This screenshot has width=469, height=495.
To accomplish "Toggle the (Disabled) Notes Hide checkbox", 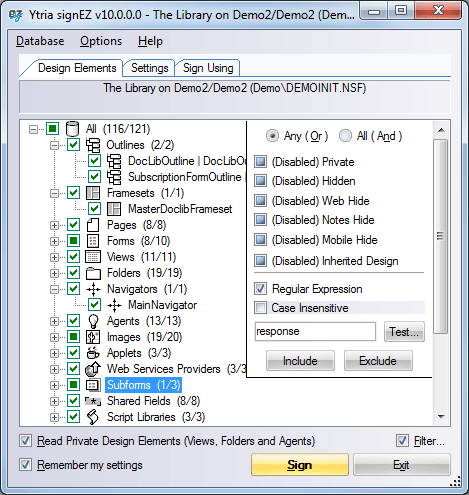I will point(260,220).
